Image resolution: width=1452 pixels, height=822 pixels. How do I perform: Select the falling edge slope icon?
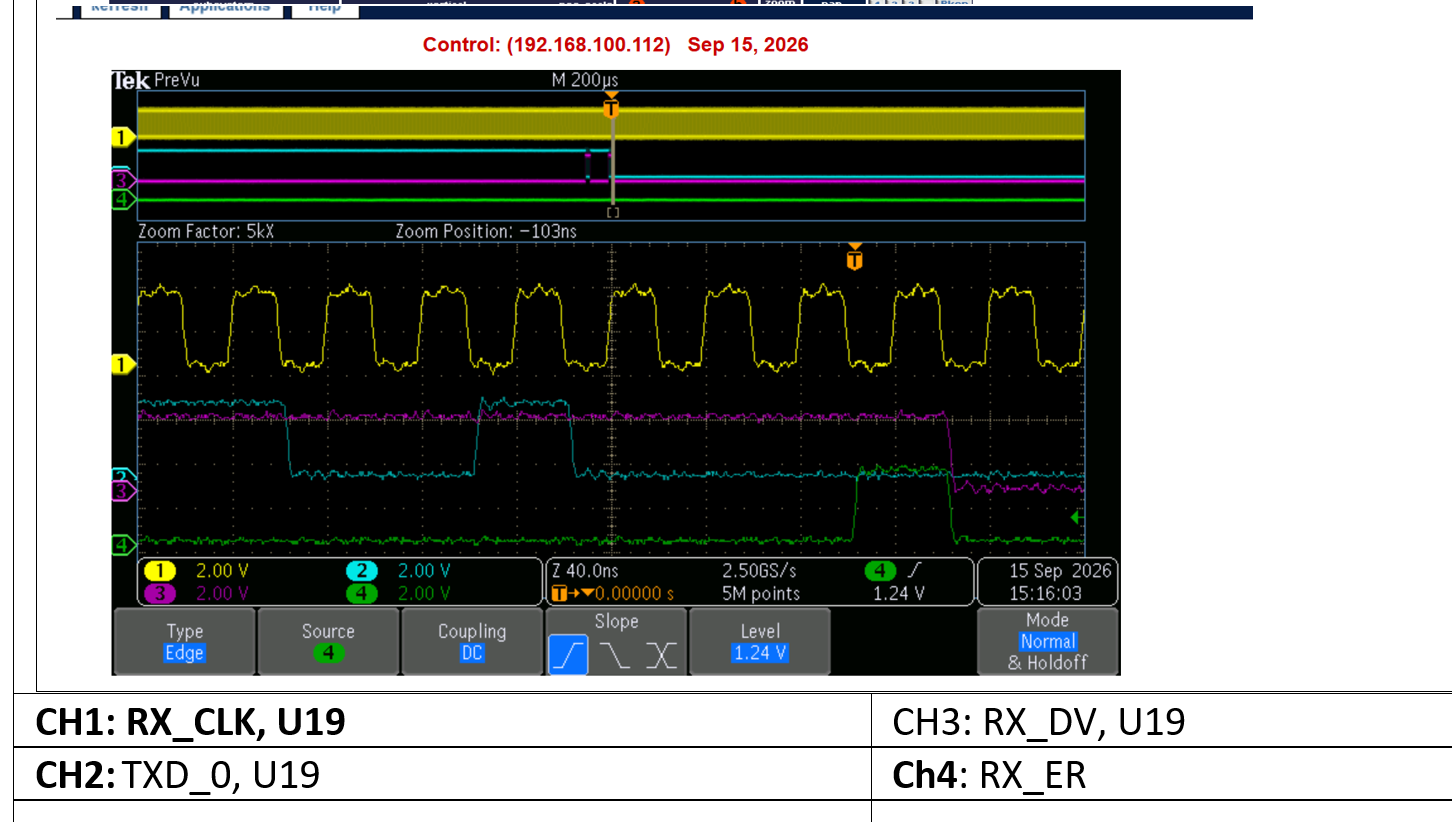(x=616, y=655)
